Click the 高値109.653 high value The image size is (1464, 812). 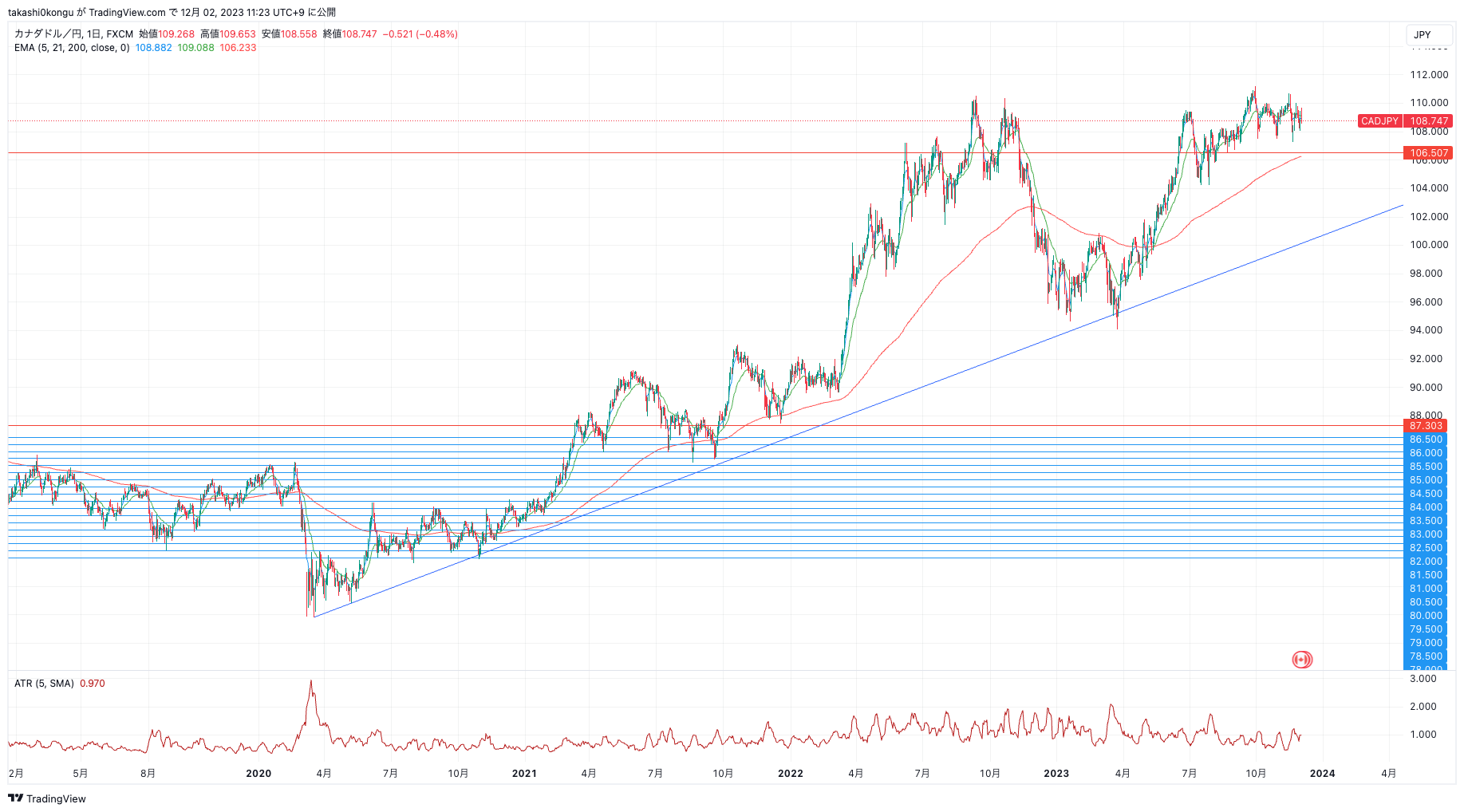(228, 34)
